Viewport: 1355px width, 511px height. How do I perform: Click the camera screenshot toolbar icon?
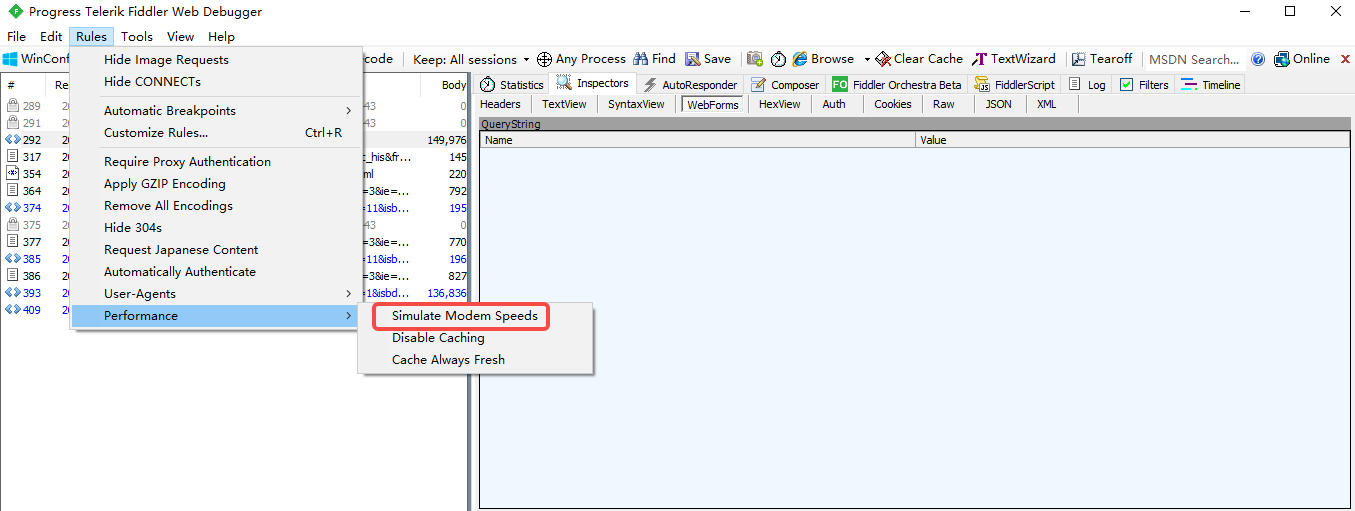pos(755,59)
